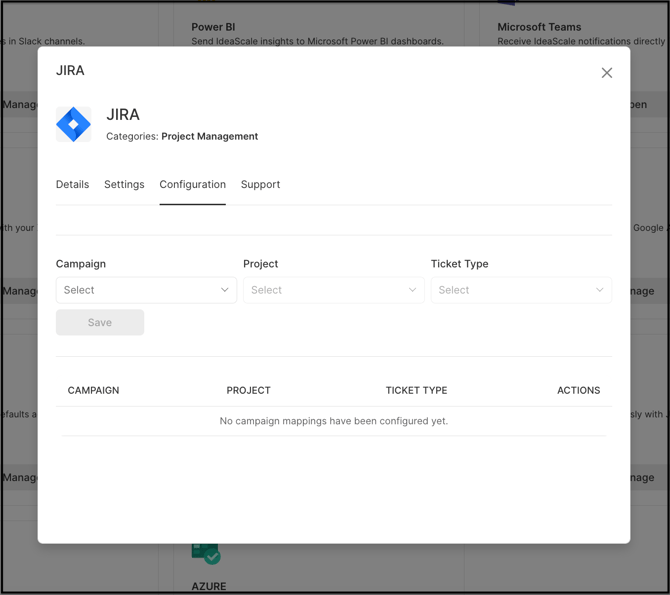Click the Azure icon behind the dialog

(x=206, y=554)
